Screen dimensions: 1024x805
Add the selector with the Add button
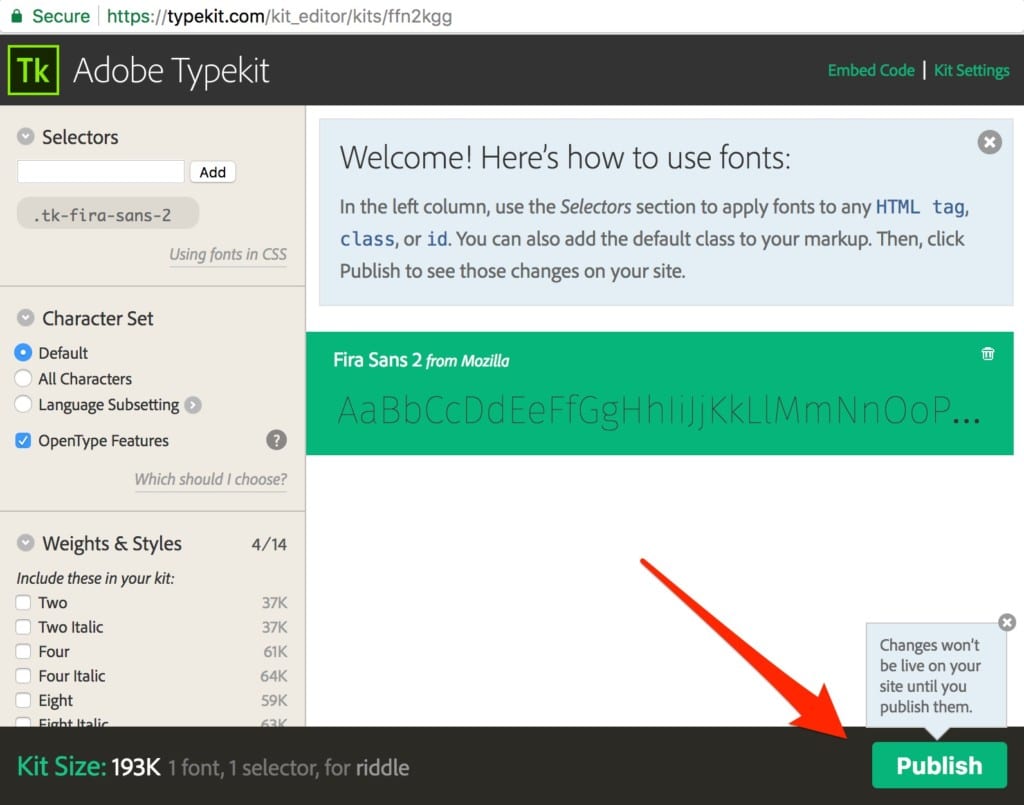click(x=212, y=172)
